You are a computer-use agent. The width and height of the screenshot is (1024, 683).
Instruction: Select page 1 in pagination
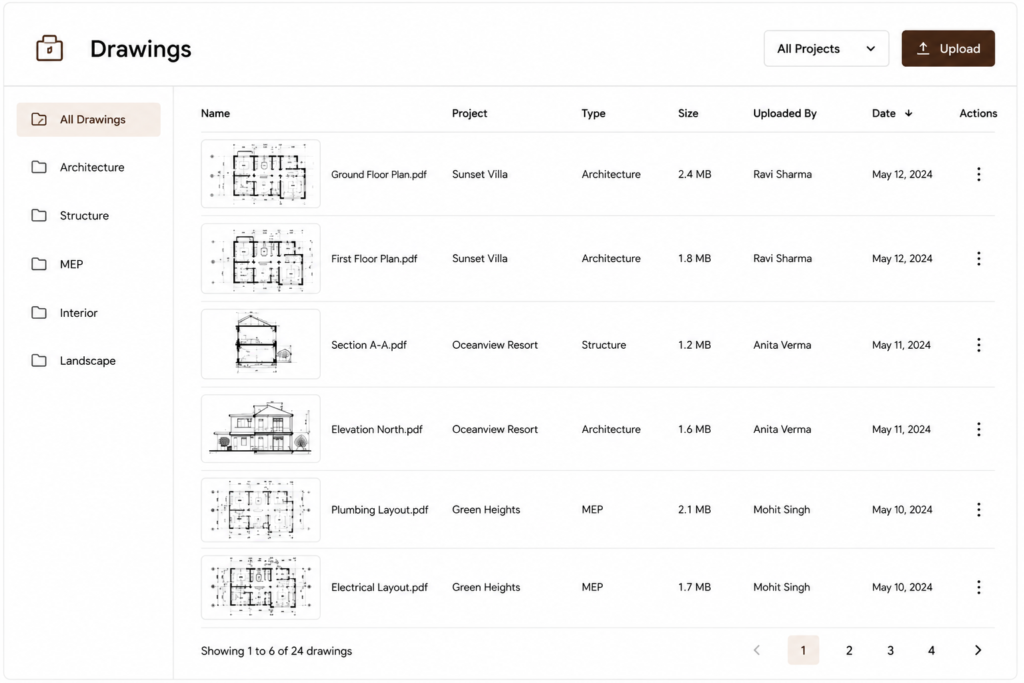click(803, 650)
